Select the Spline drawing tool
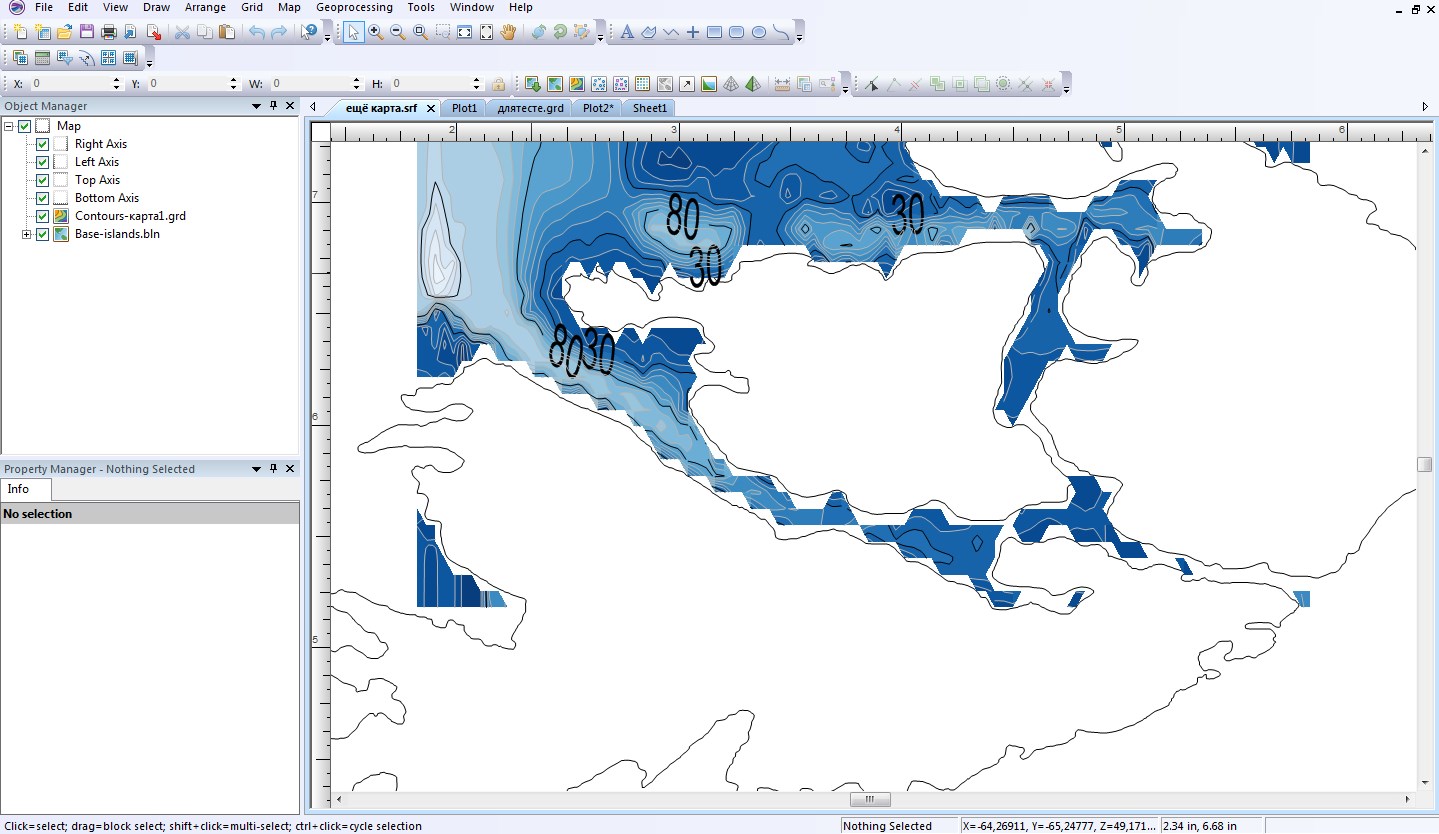 point(779,32)
